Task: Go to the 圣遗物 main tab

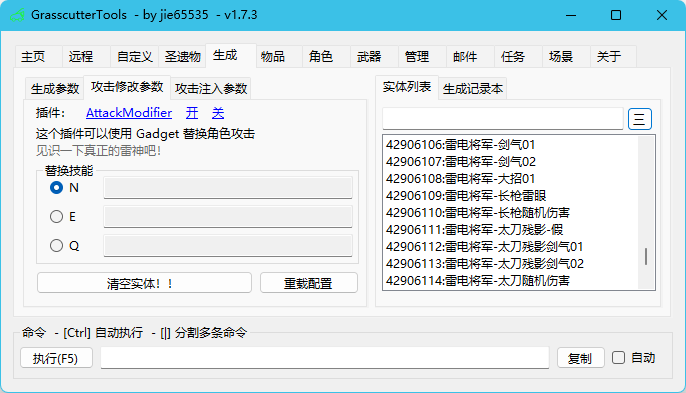Action: click(x=182, y=56)
